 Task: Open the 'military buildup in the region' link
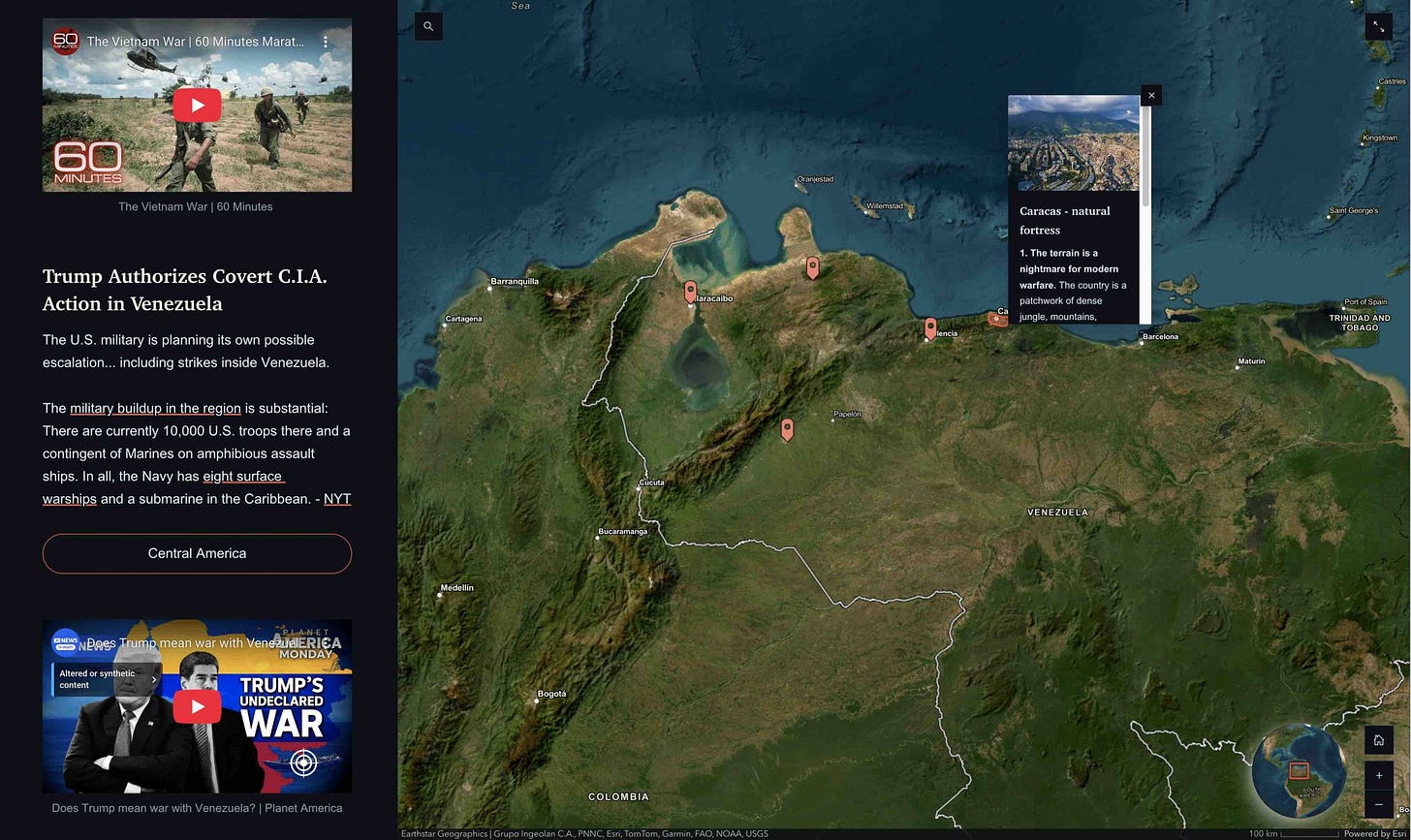pyautogui.click(x=155, y=408)
